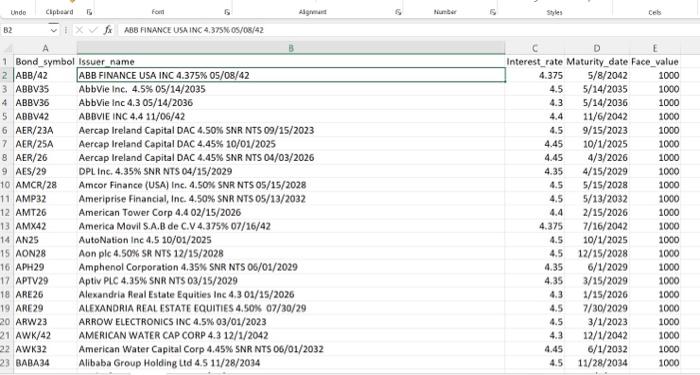Select cell ABB FINANCE USA INC 4.375% 05/08/42

pyautogui.click(x=291, y=75)
